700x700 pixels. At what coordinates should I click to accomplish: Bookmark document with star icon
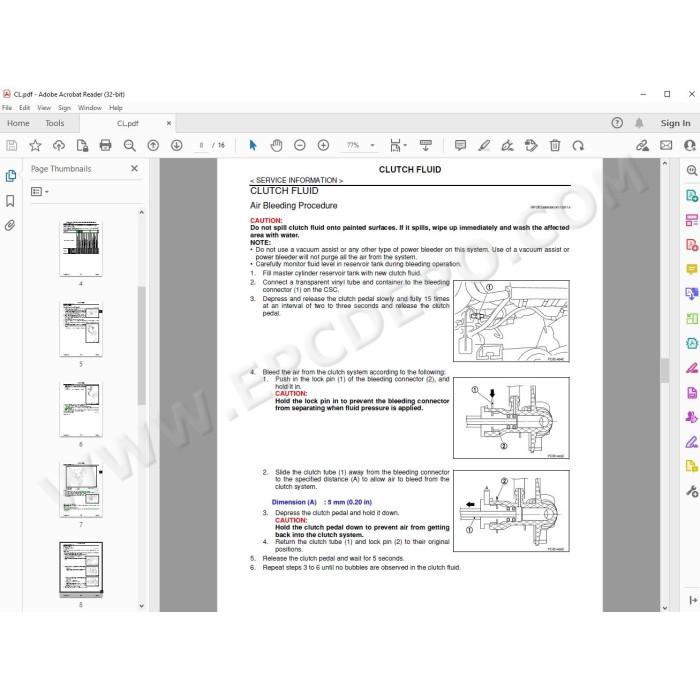click(x=35, y=146)
